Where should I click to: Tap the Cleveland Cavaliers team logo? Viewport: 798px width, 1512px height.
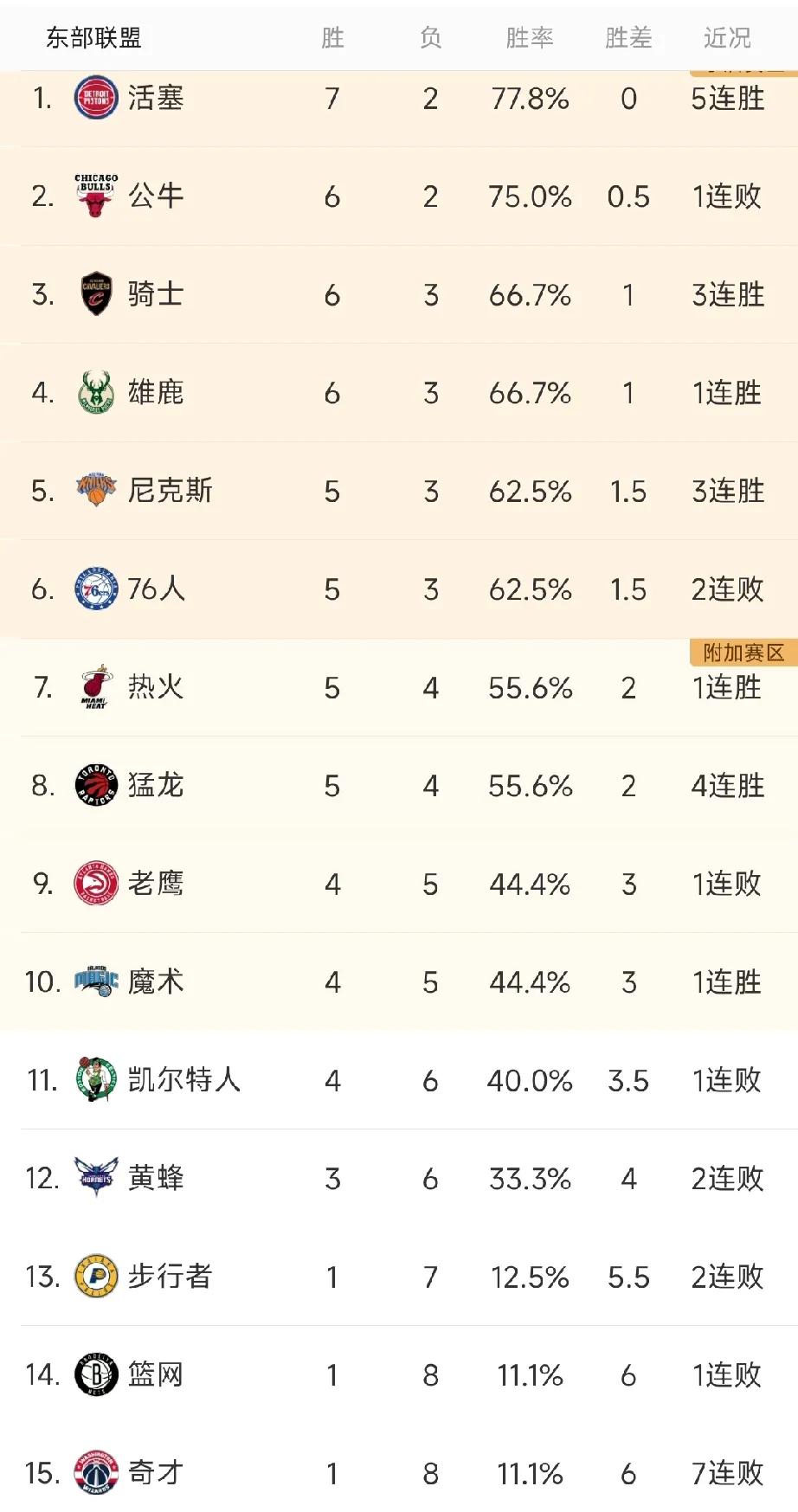[x=96, y=294]
